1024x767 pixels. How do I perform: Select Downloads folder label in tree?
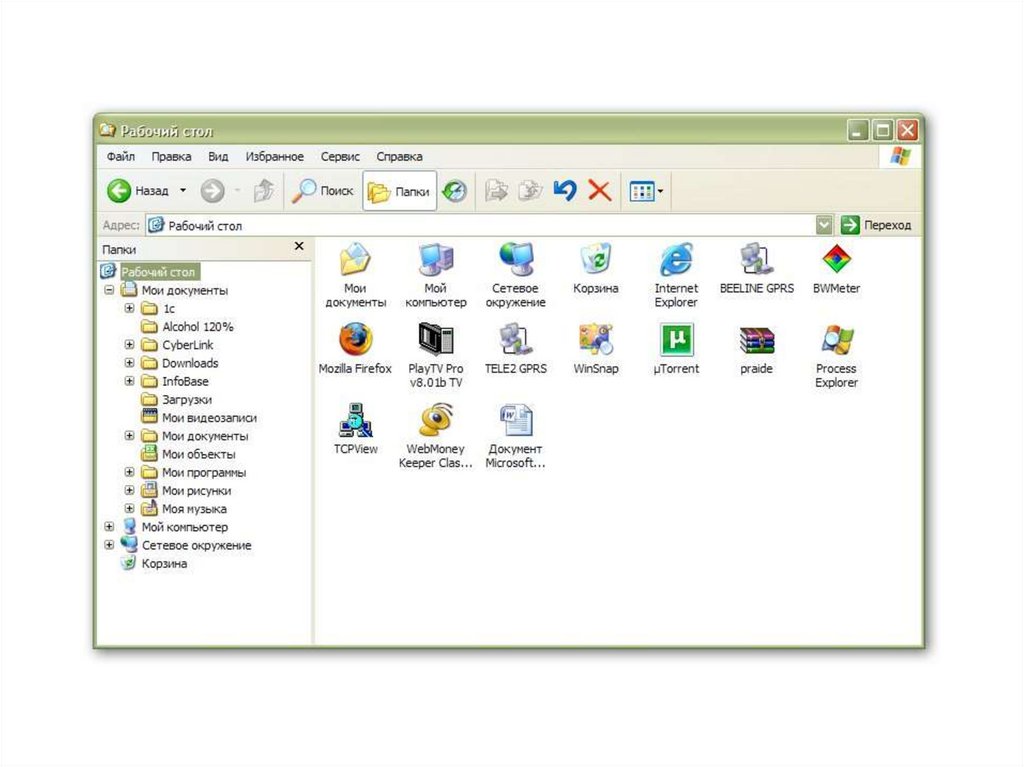point(190,363)
